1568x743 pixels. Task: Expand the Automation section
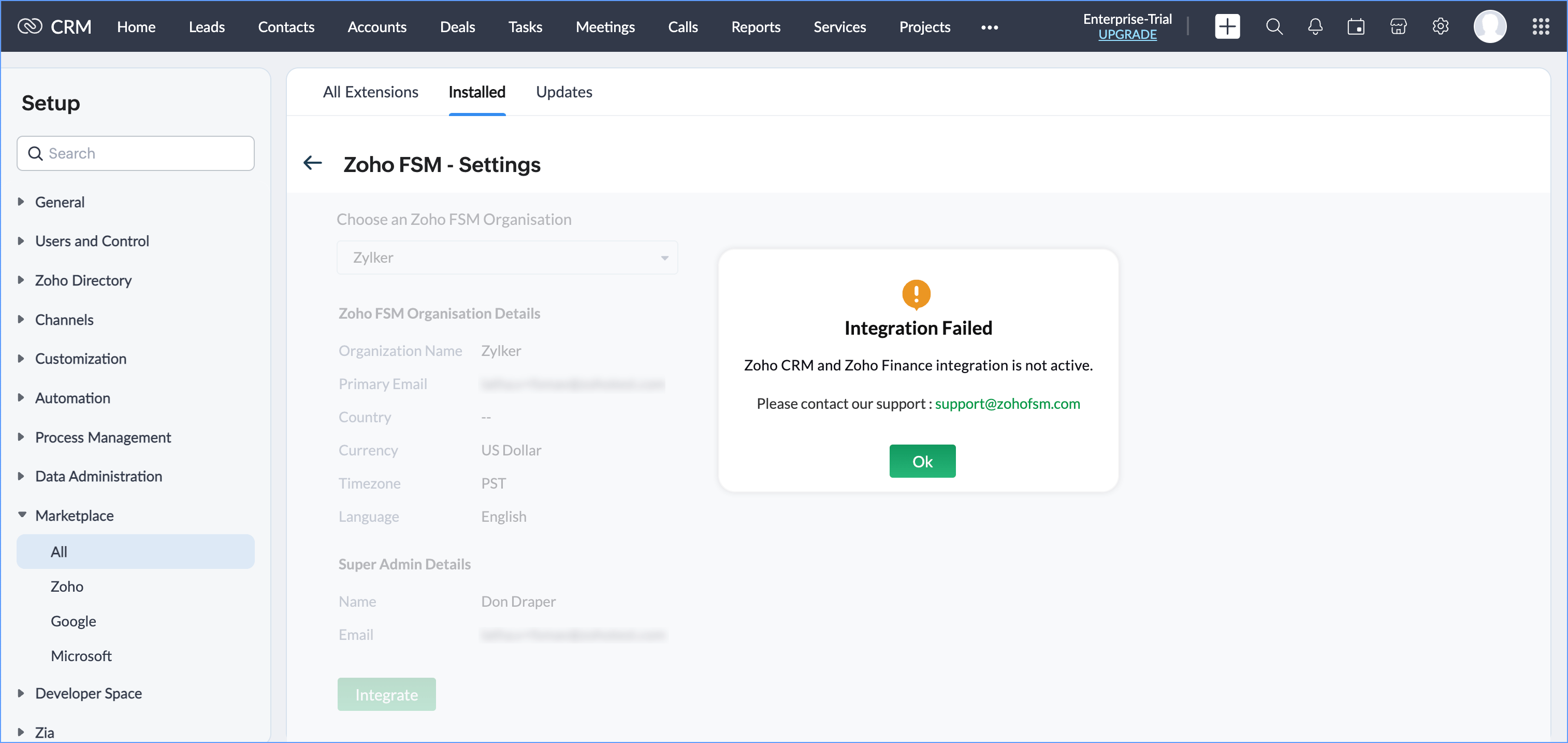[72, 398]
